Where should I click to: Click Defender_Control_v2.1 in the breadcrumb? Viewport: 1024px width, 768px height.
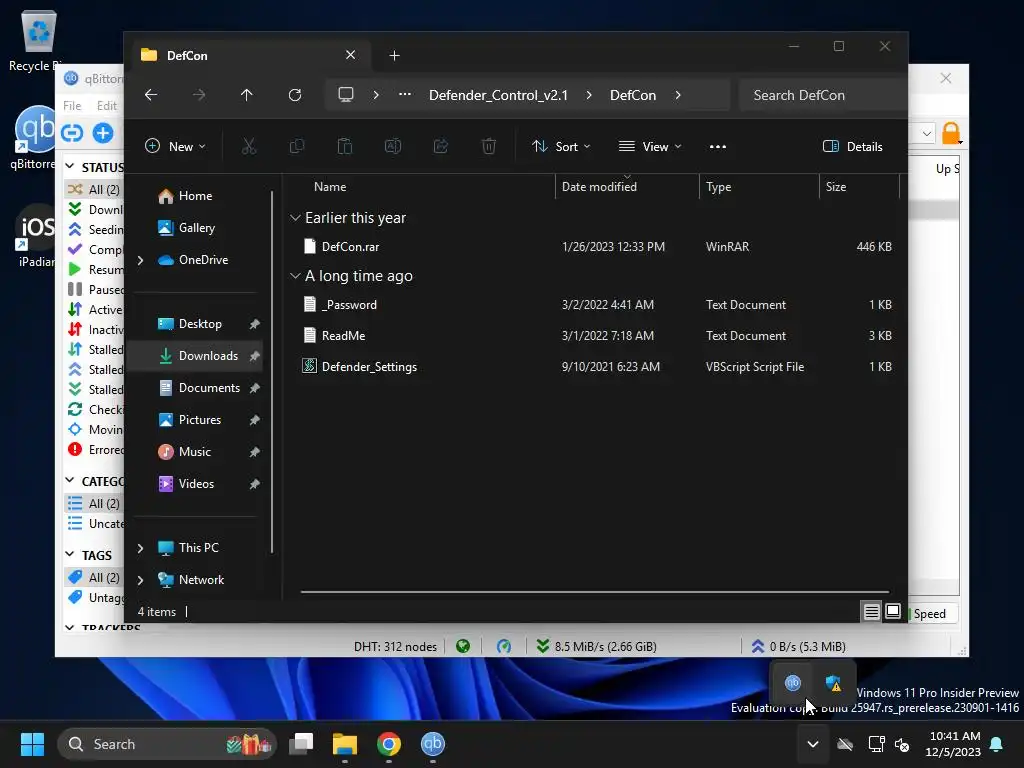click(x=498, y=95)
